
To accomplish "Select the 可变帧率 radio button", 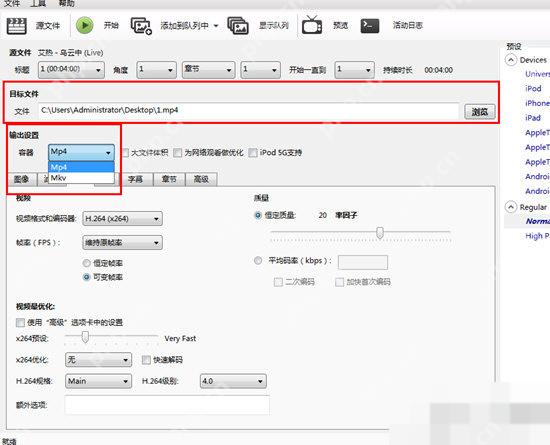I will pos(87,277).
